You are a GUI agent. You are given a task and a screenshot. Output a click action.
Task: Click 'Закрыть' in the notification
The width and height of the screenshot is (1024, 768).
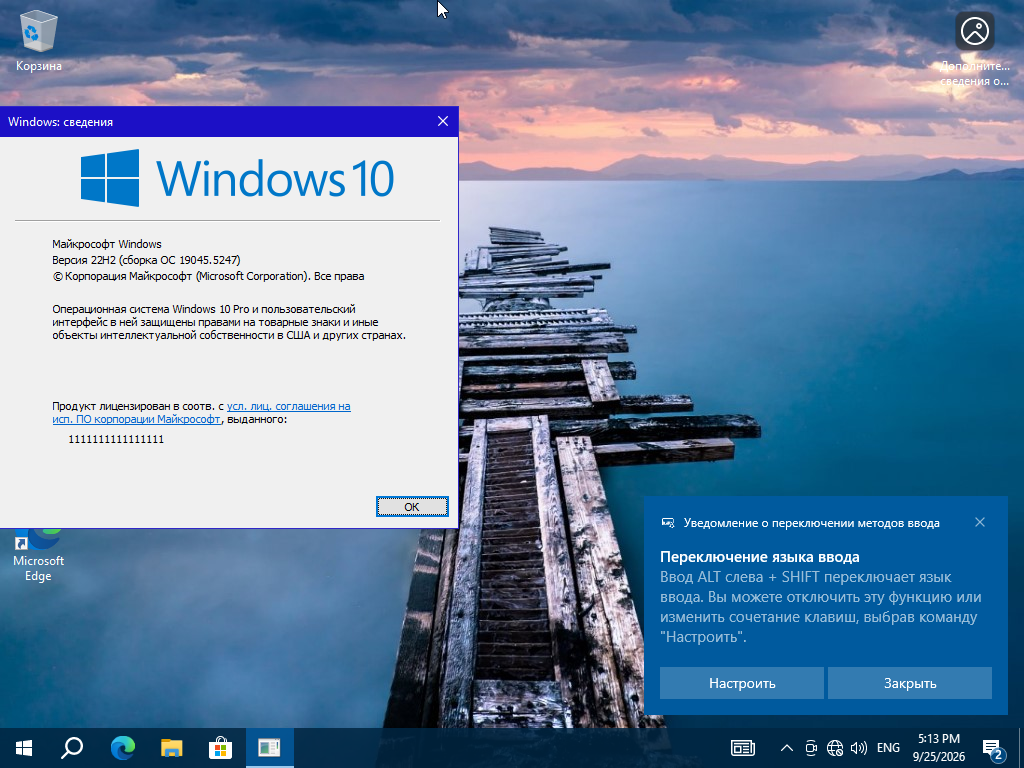[x=910, y=683]
